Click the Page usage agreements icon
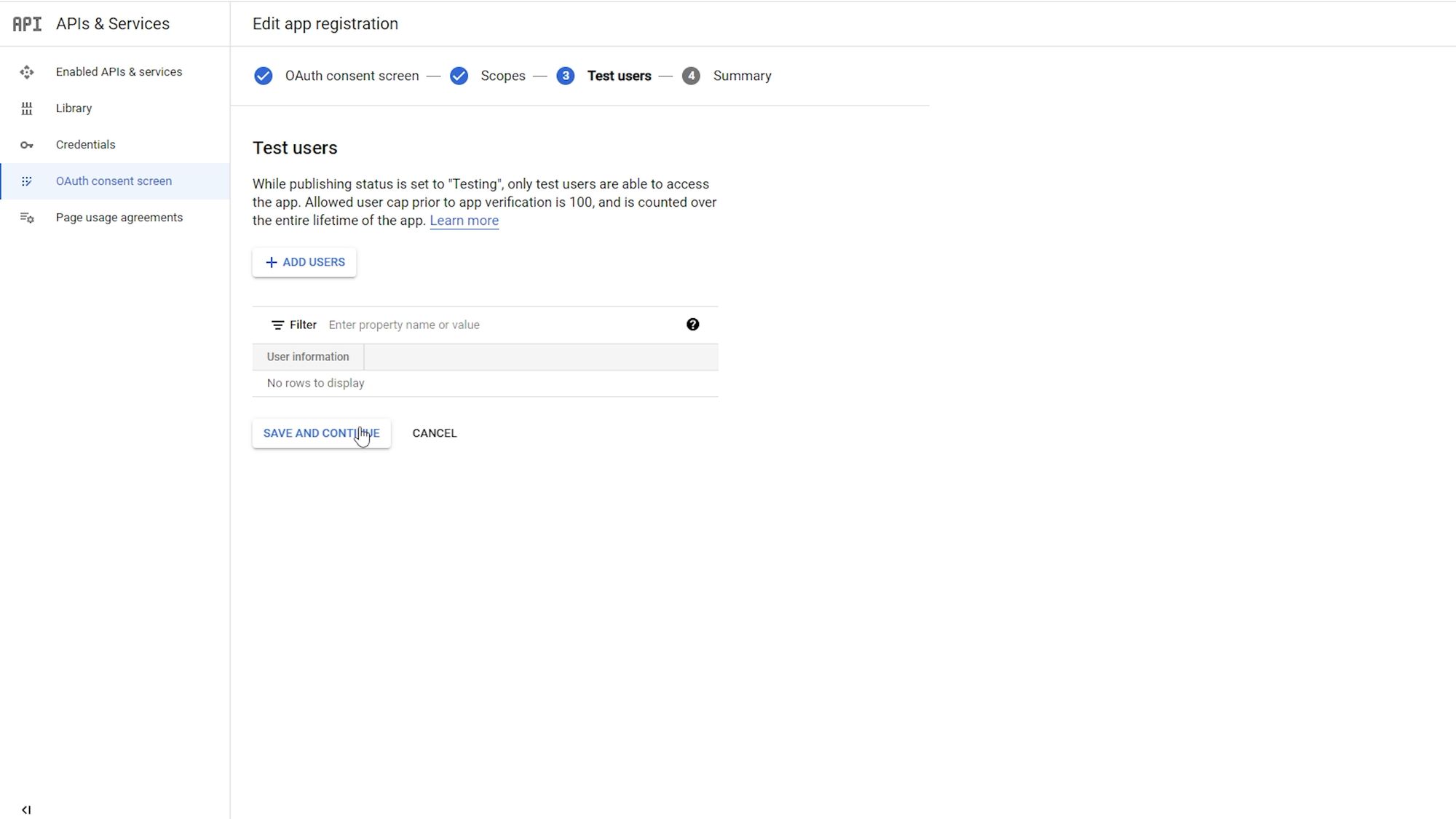The width and height of the screenshot is (1456, 819). [x=26, y=217]
